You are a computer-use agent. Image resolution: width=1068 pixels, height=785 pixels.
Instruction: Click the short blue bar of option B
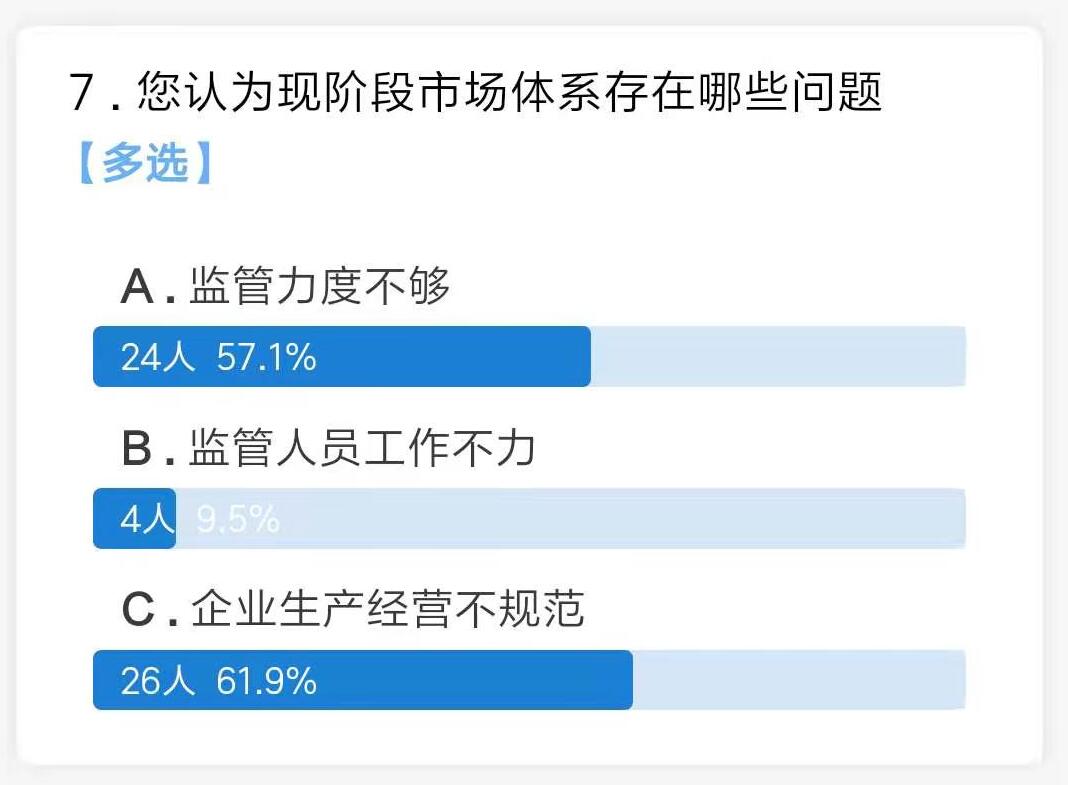coord(134,518)
